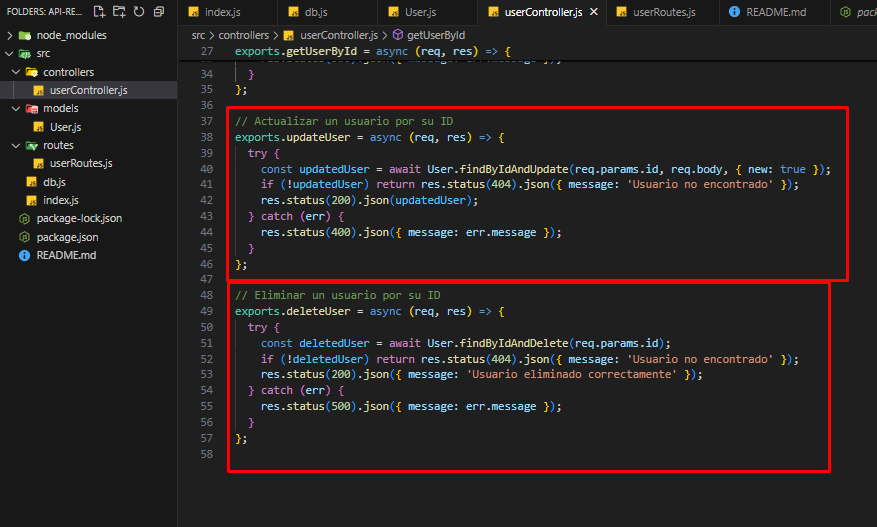
Task: Collapse the src folder chevron
Action: (9, 54)
